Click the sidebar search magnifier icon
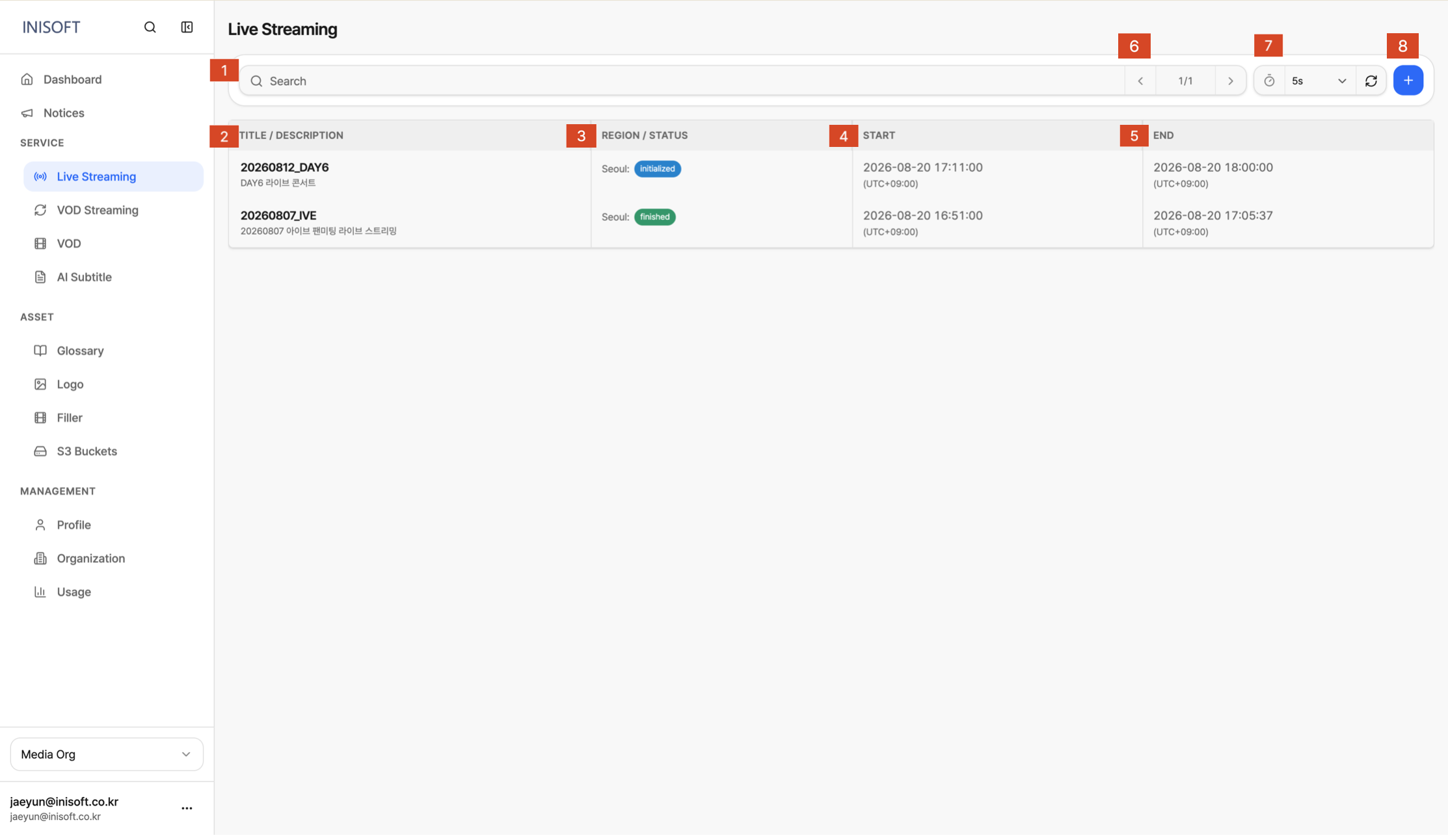The image size is (1448, 840). 150,27
